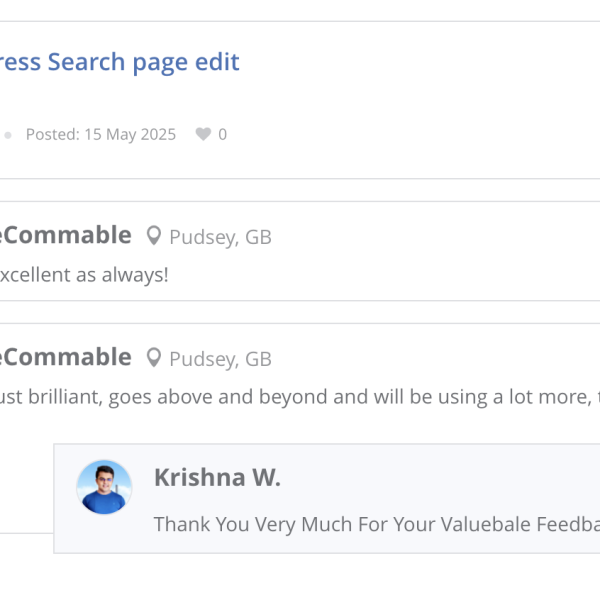Image resolution: width=600 pixels, height=600 pixels.
Task: Click the location pin icon in first review
Action: [153, 236]
